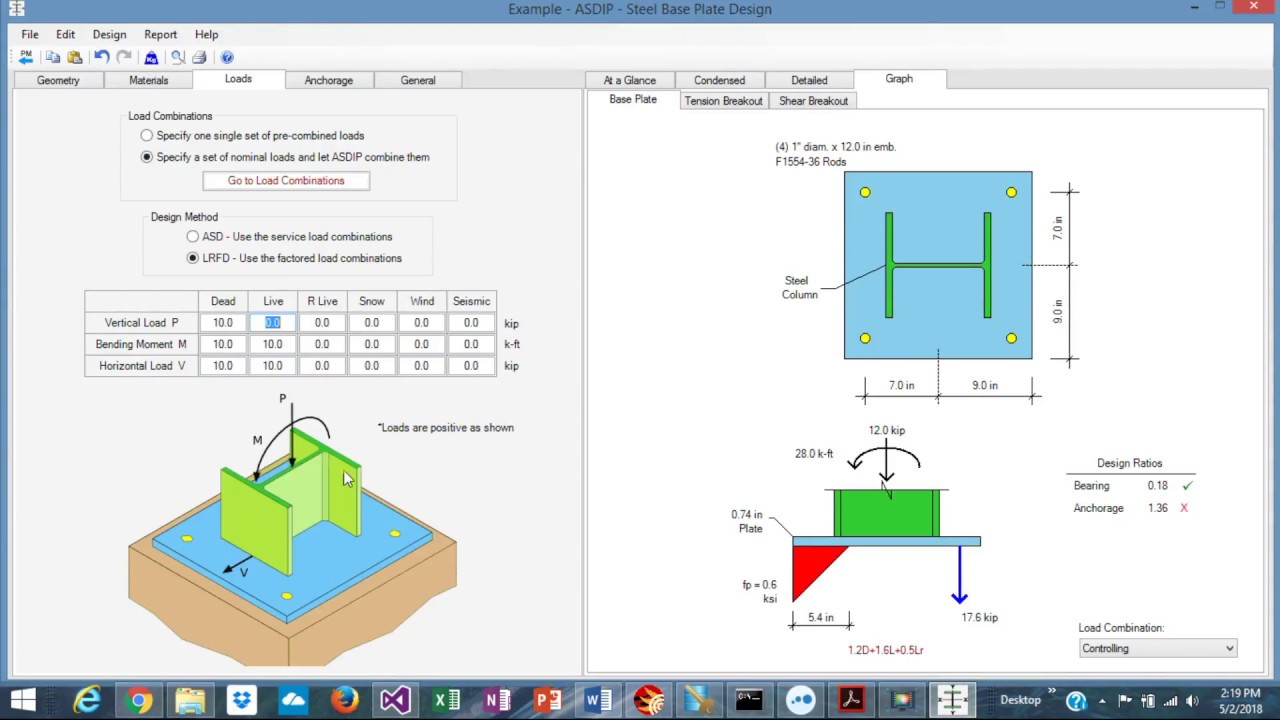Open the Help menu

point(206,34)
